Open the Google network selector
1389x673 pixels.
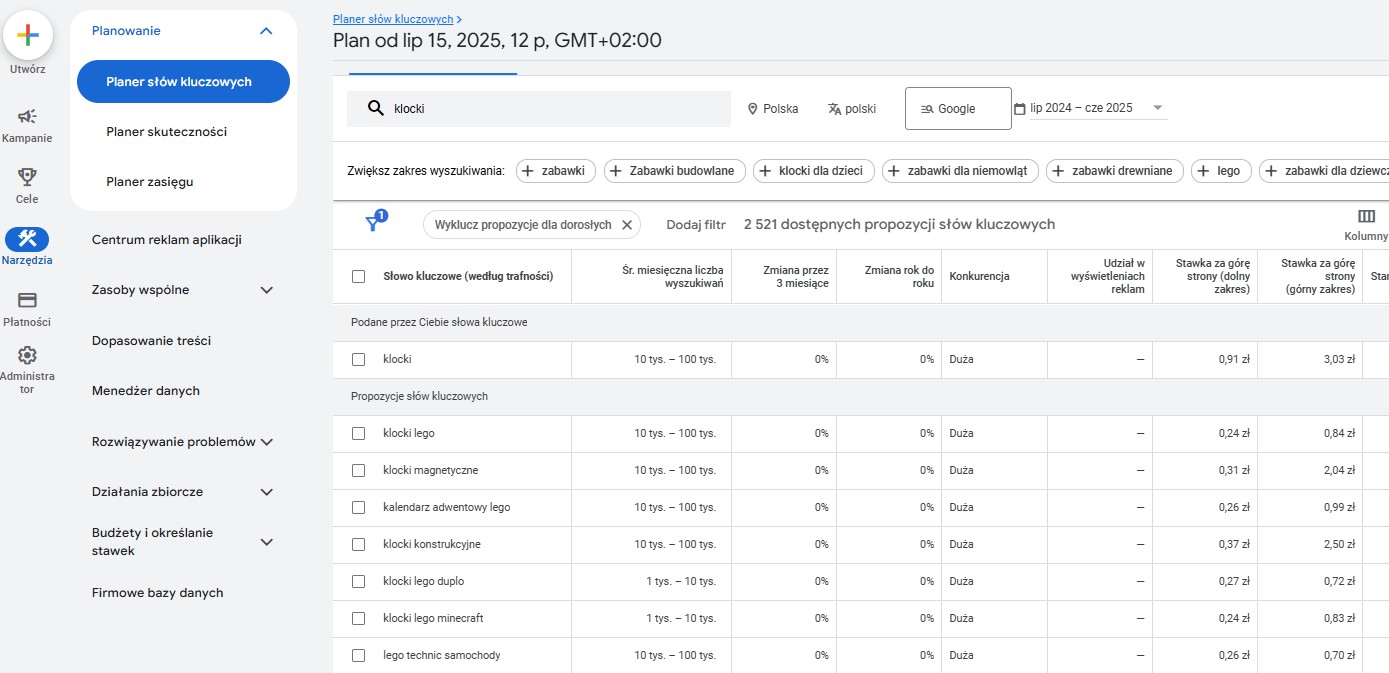pyautogui.click(x=958, y=108)
